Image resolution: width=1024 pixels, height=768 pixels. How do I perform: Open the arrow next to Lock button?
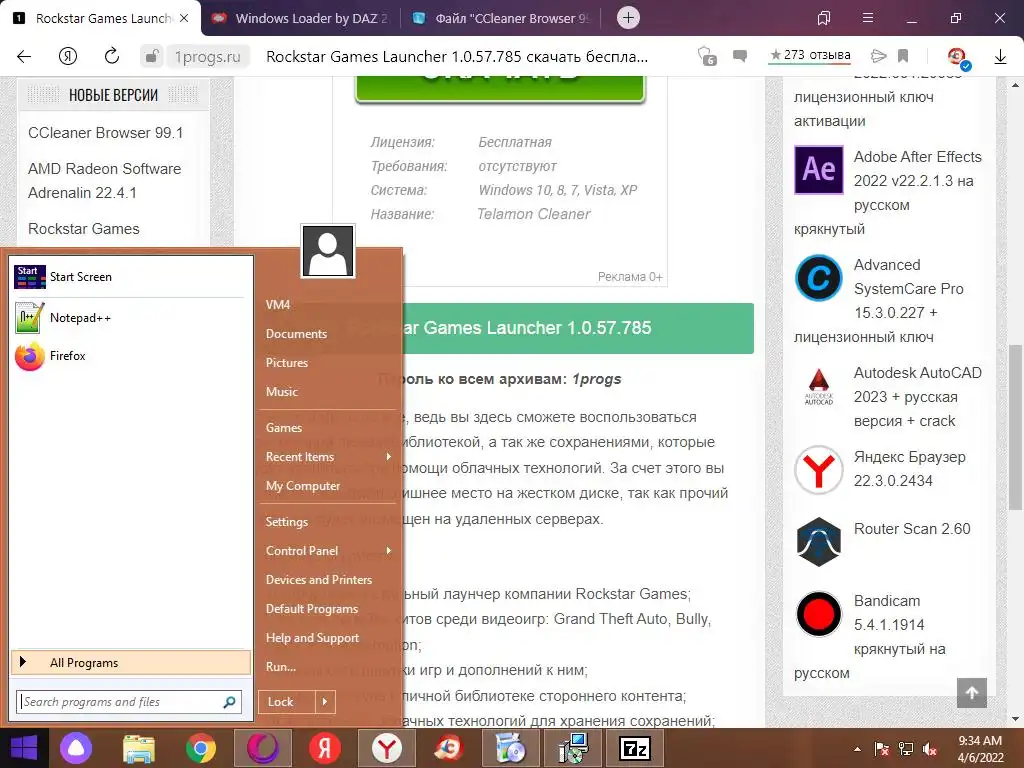(325, 701)
